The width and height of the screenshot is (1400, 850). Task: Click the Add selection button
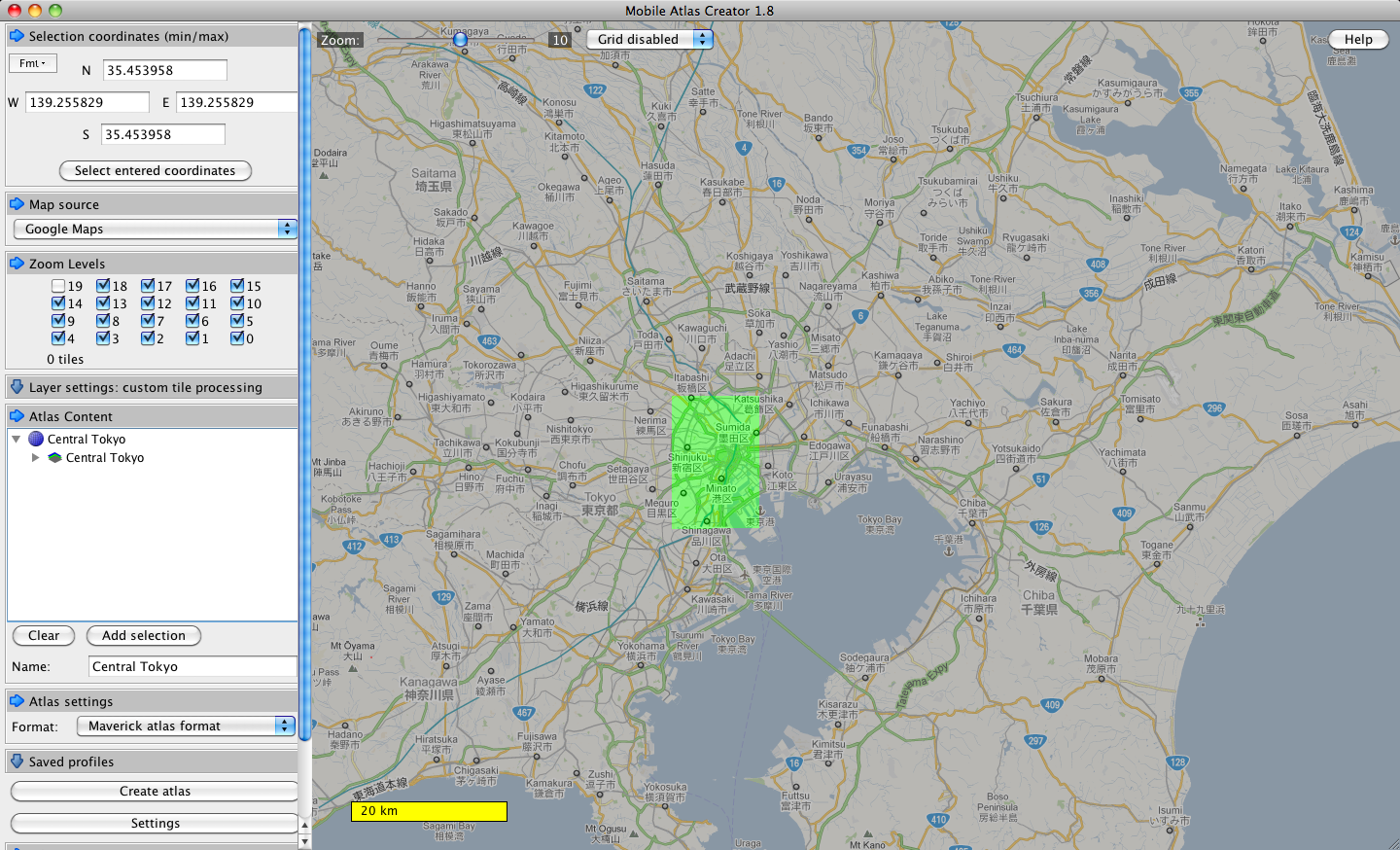pos(144,635)
